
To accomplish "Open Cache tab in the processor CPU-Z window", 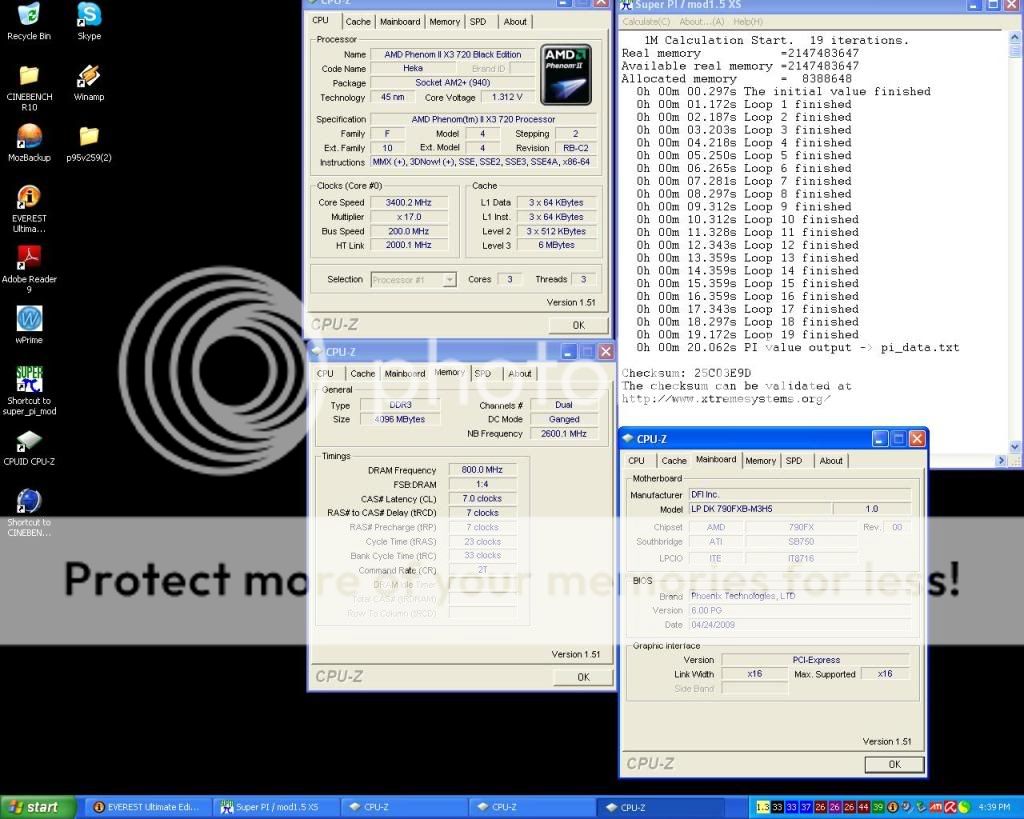I will [x=358, y=22].
